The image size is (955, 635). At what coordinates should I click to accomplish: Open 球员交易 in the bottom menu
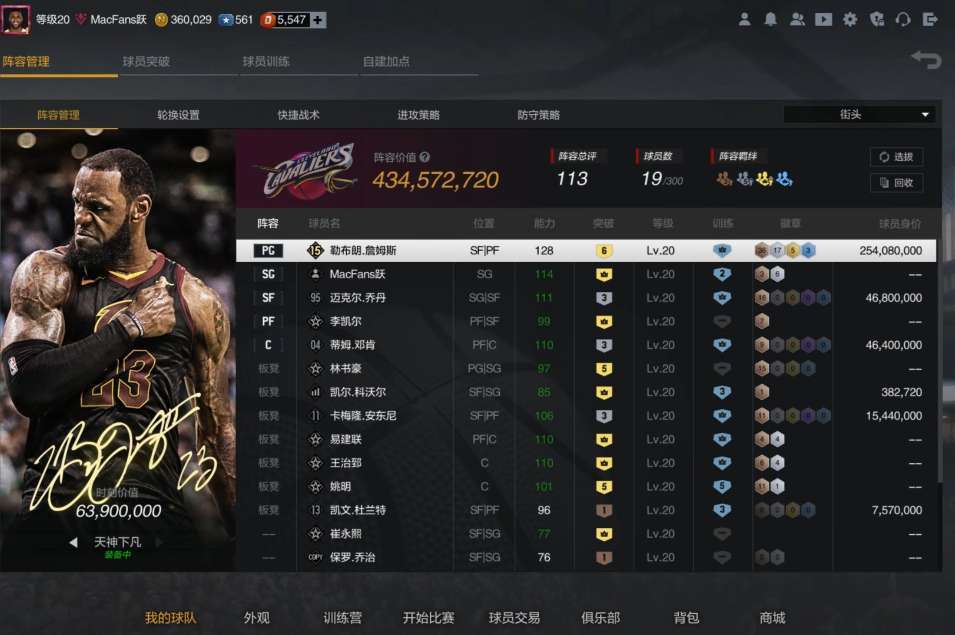point(514,618)
